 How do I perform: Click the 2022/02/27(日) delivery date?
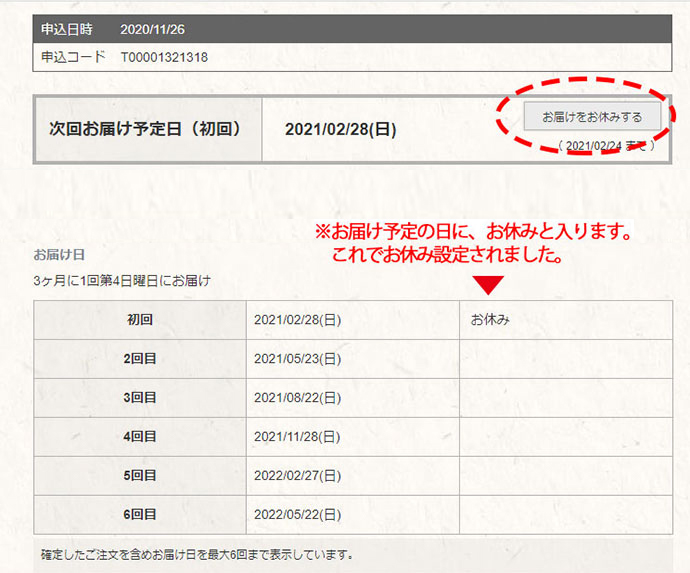(298, 476)
